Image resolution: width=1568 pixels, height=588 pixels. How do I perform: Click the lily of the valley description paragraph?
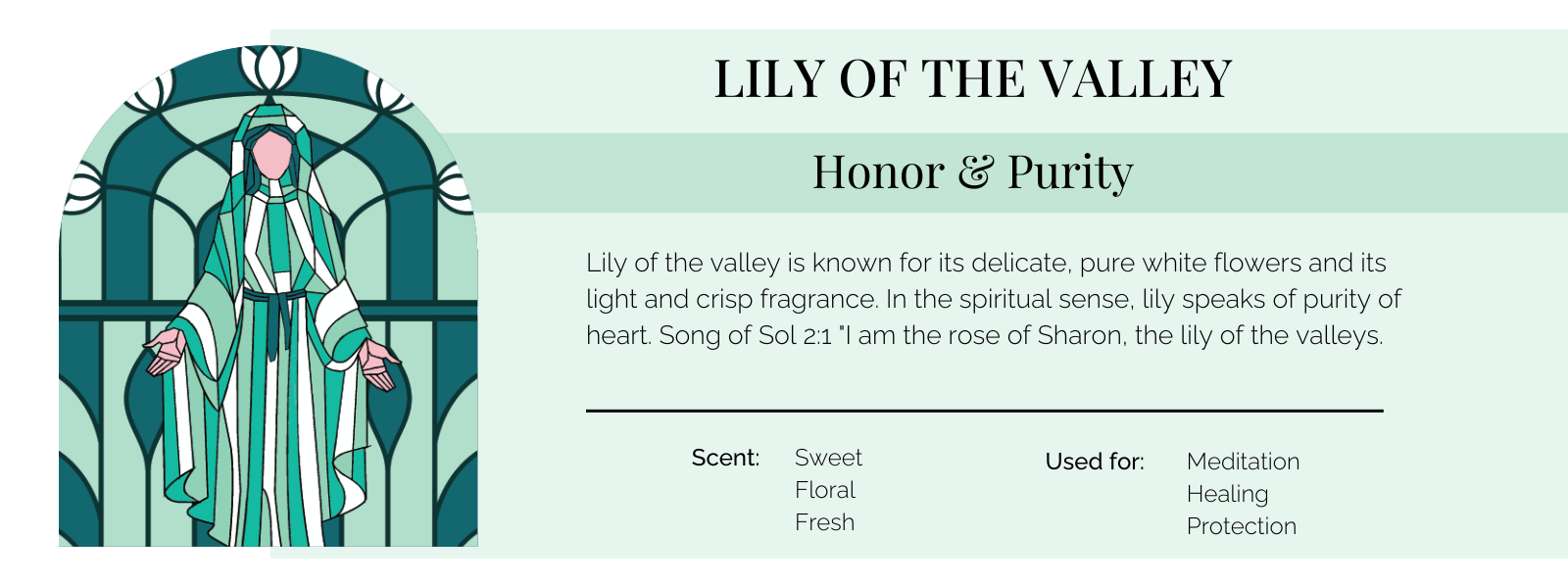[993, 299]
